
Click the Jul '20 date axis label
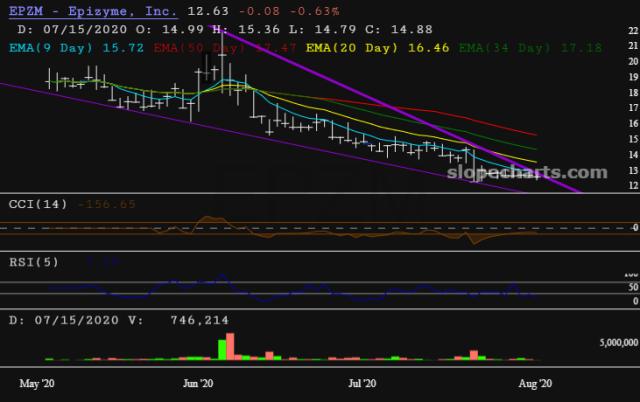(x=361, y=383)
